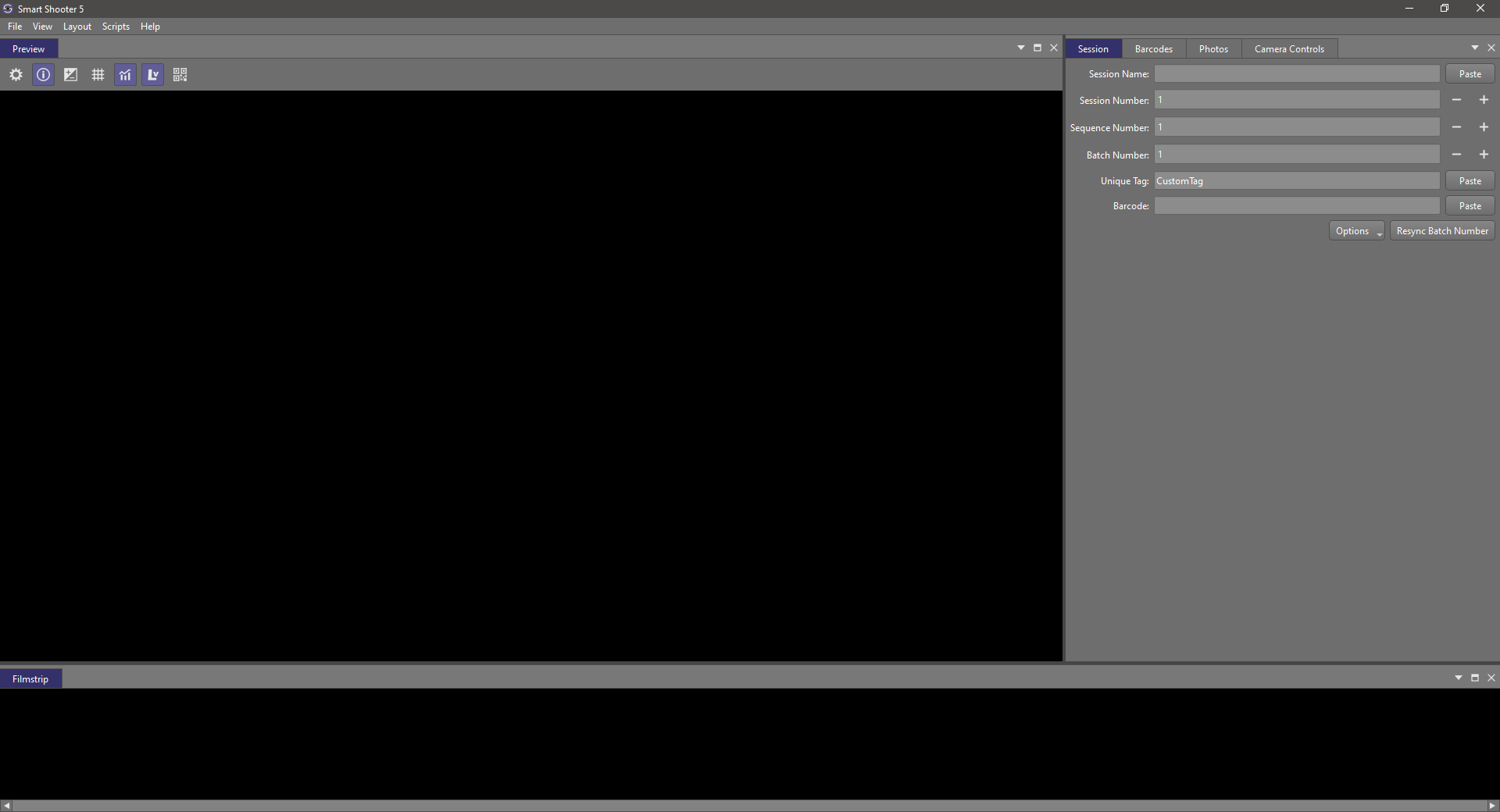Open Session panel dropdown arrow menu
The height and width of the screenshot is (812, 1500).
pyautogui.click(x=1475, y=48)
